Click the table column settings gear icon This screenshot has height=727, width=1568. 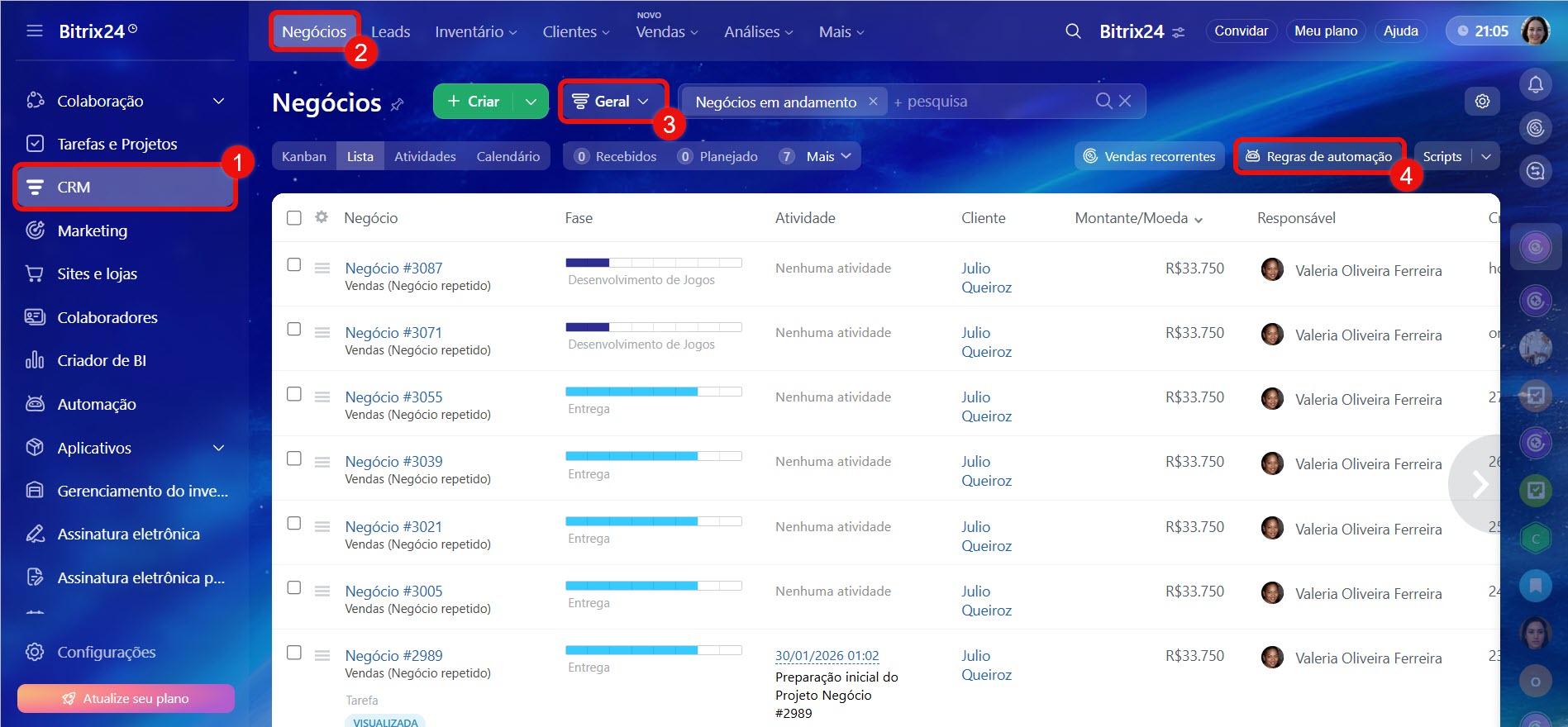point(322,217)
